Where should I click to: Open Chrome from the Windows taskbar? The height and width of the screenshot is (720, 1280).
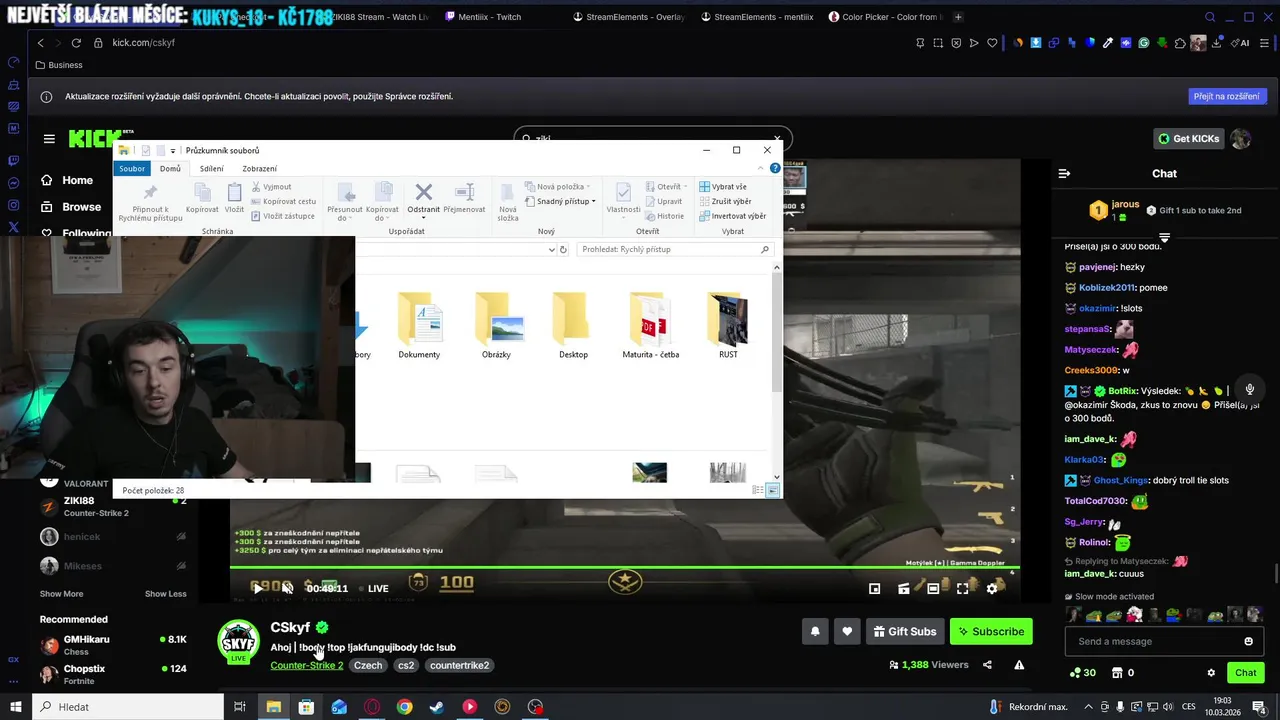point(404,707)
